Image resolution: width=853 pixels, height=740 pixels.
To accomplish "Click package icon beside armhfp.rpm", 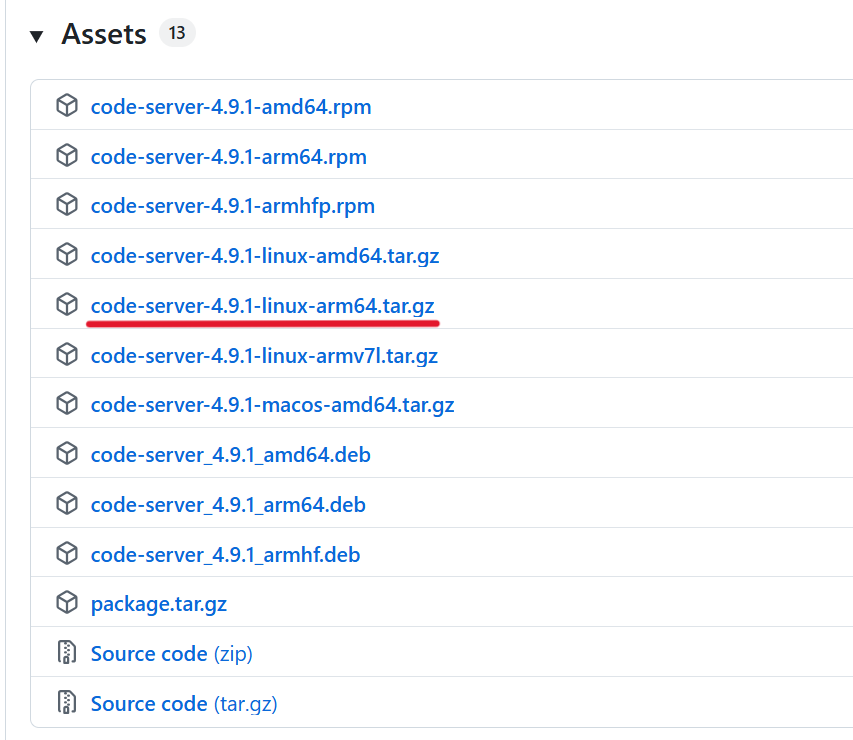I will [67, 205].
